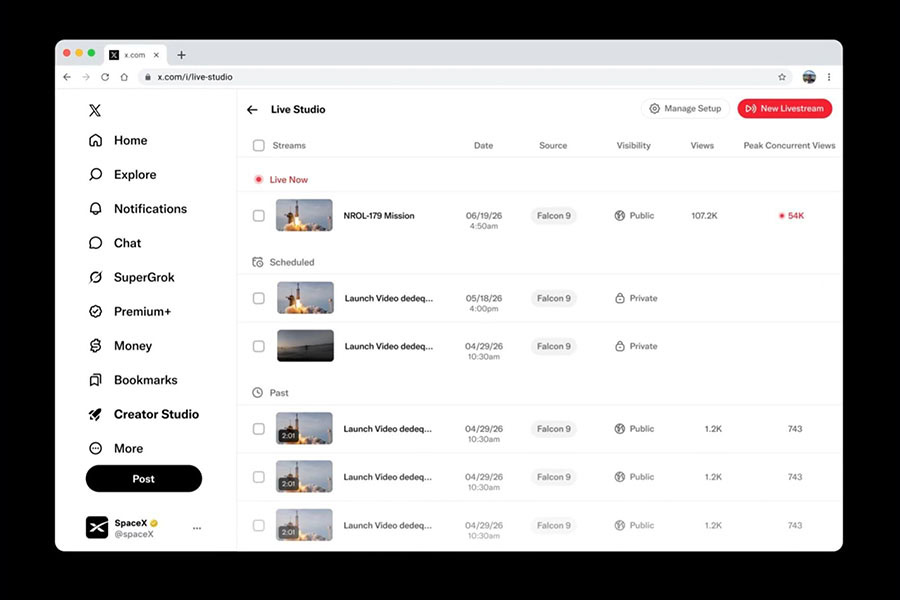Open Chrome profile avatar
Image resolution: width=900 pixels, height=600 pixels.
tap(809, 77)
